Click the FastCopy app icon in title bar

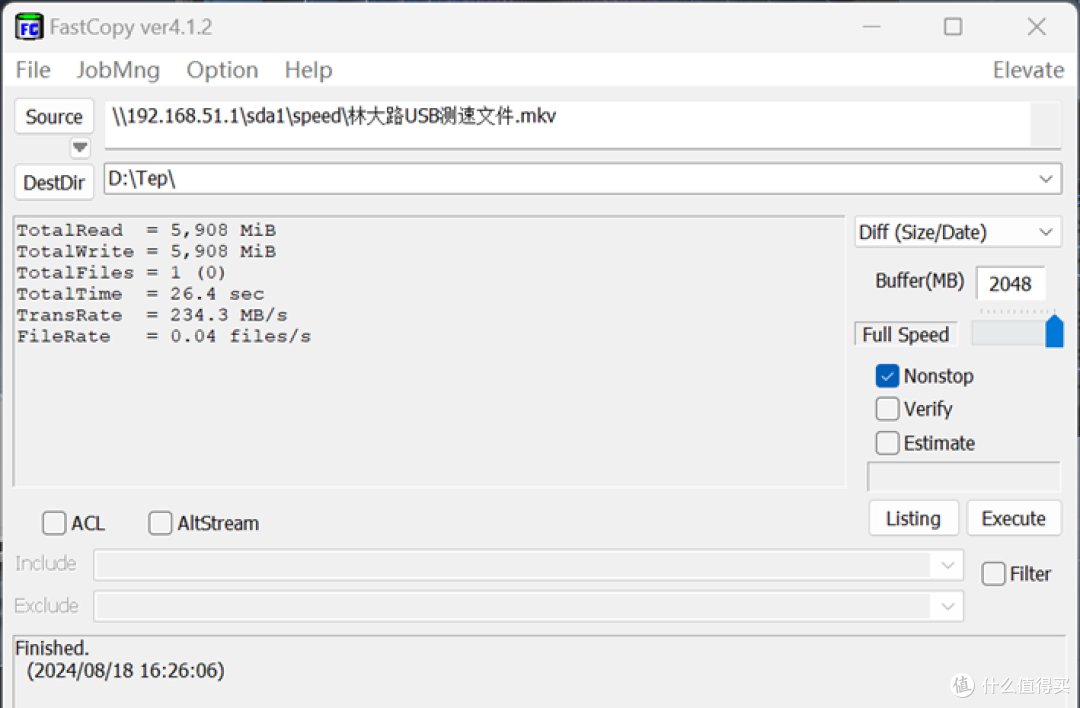coord(29,27)
